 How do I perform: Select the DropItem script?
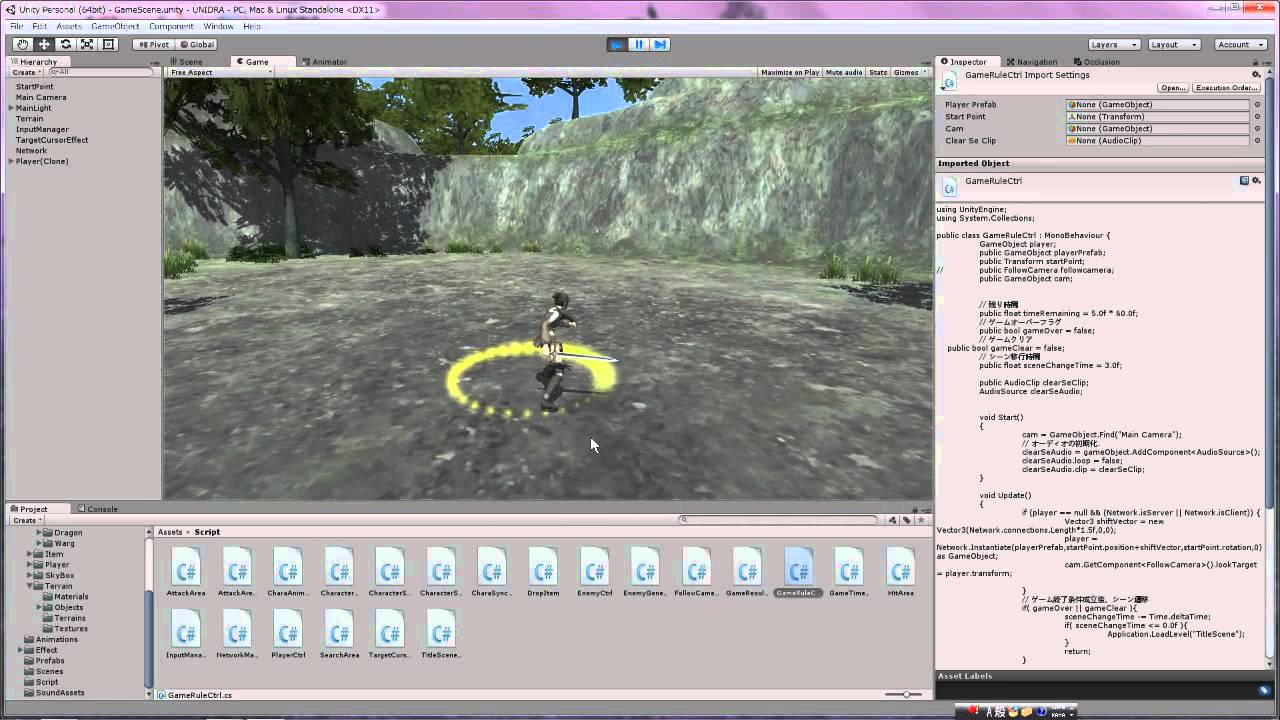coord(543,573)
